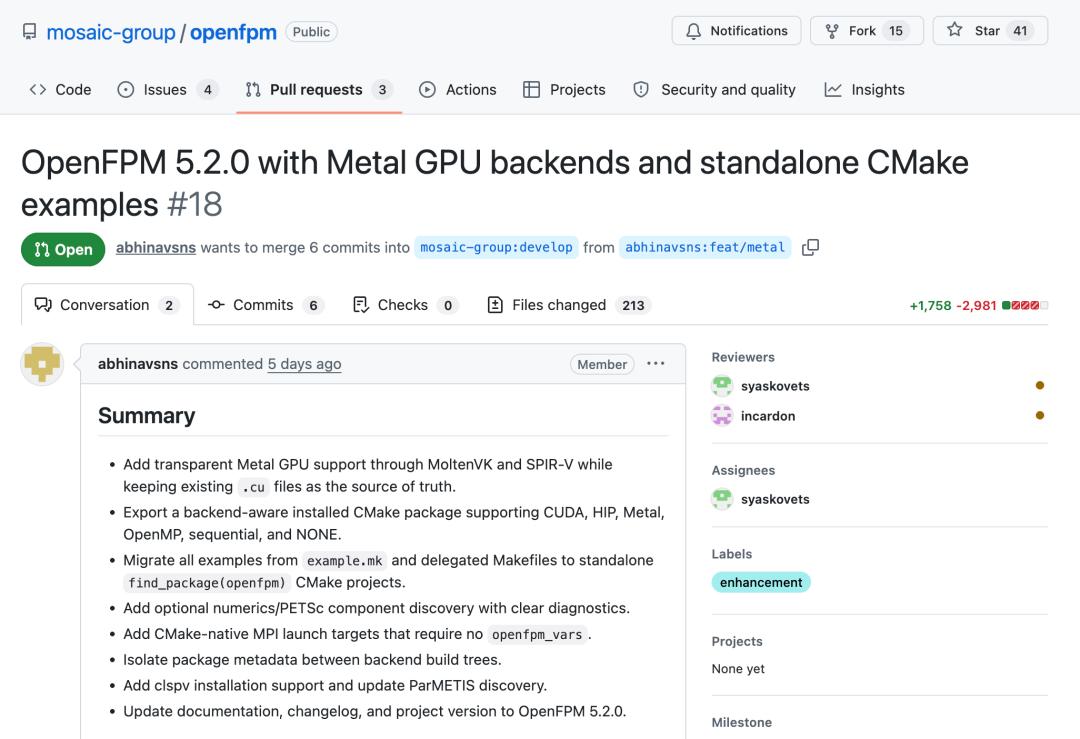This screenshot has width=1080, height=739.
Task: Click the fork branch icon
Action: [832, 31]
